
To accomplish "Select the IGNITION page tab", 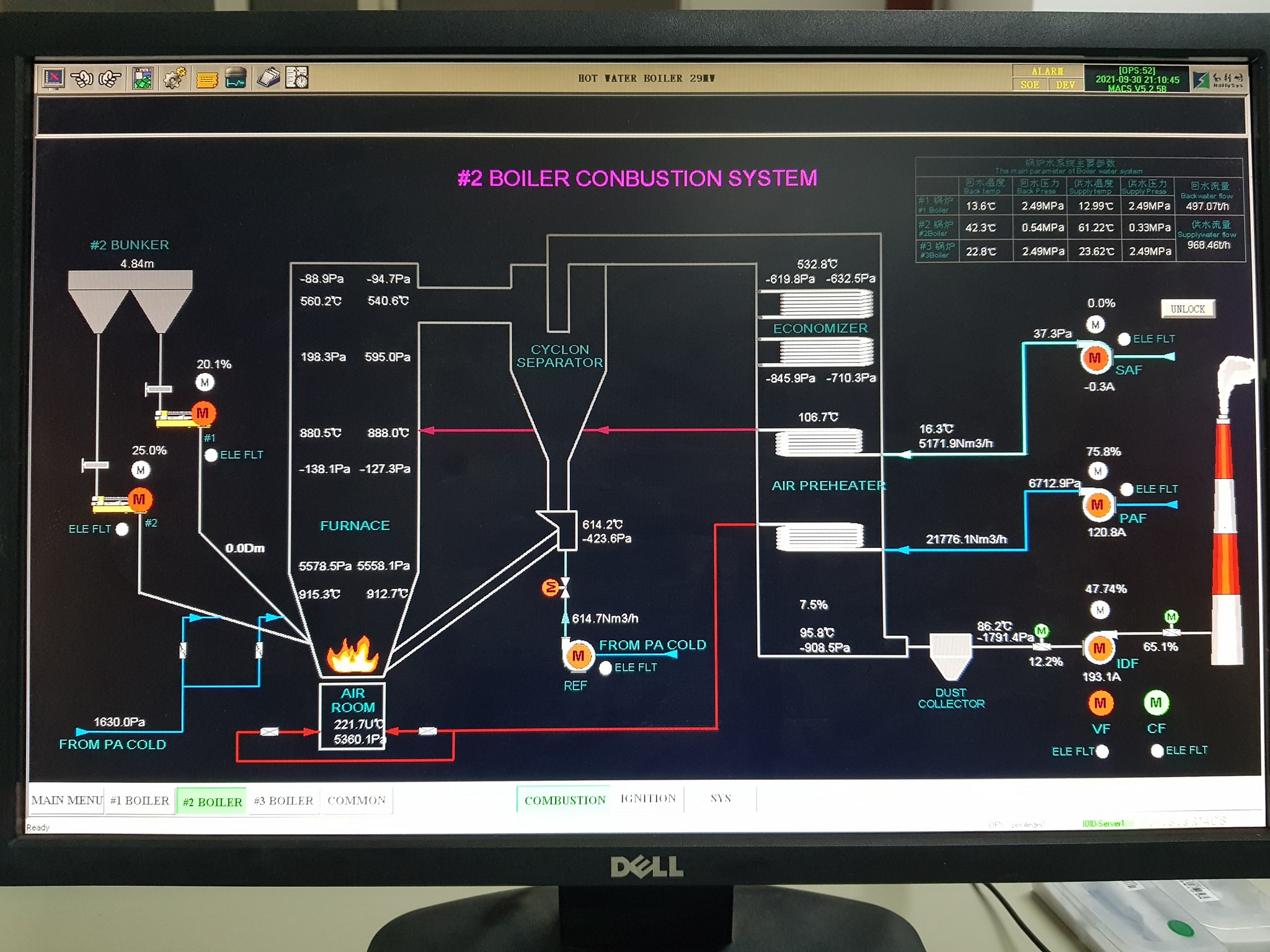I will 648,798.
